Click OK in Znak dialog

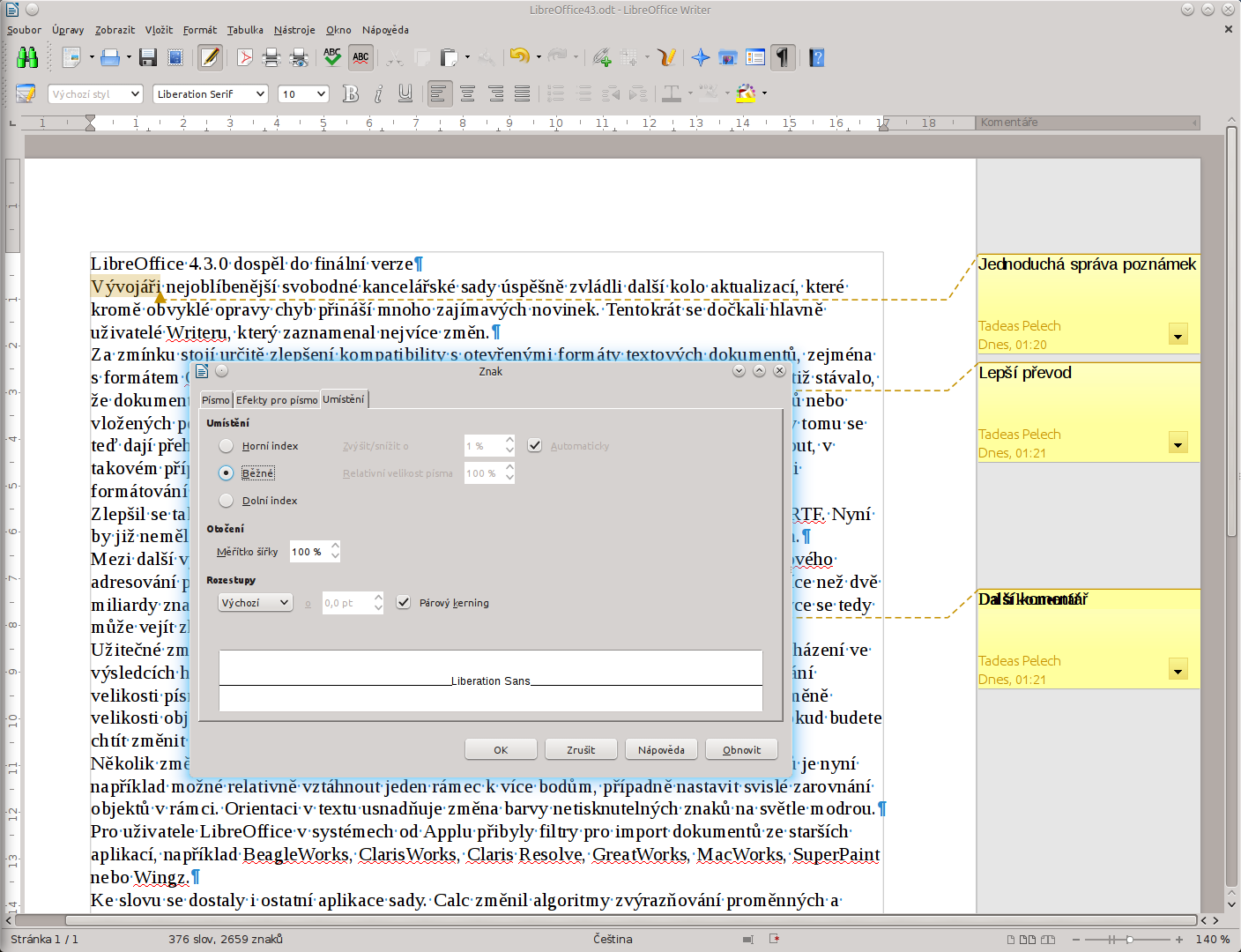click(501, 749)
